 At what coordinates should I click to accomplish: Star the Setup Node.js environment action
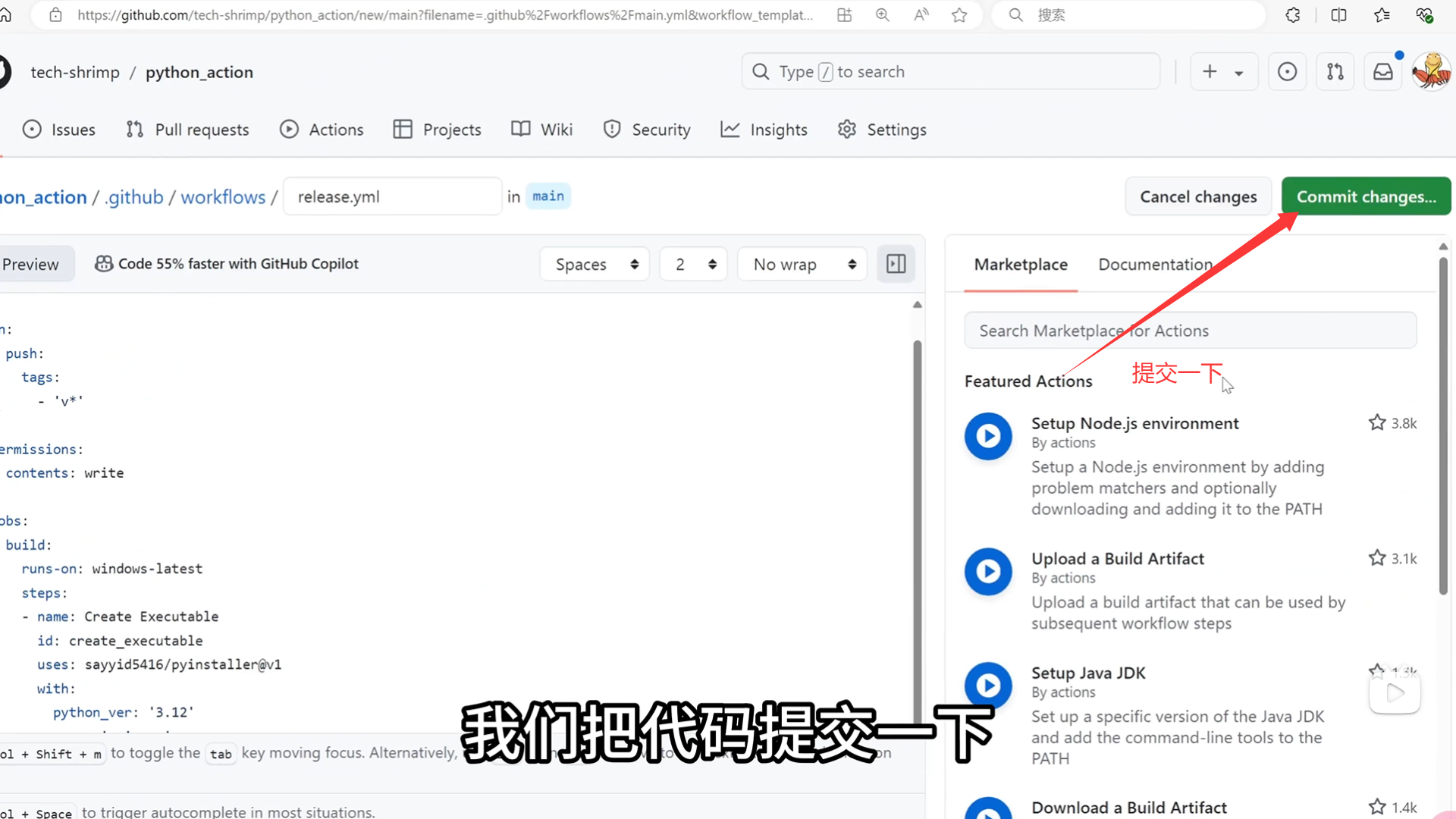click(1377, 422)
